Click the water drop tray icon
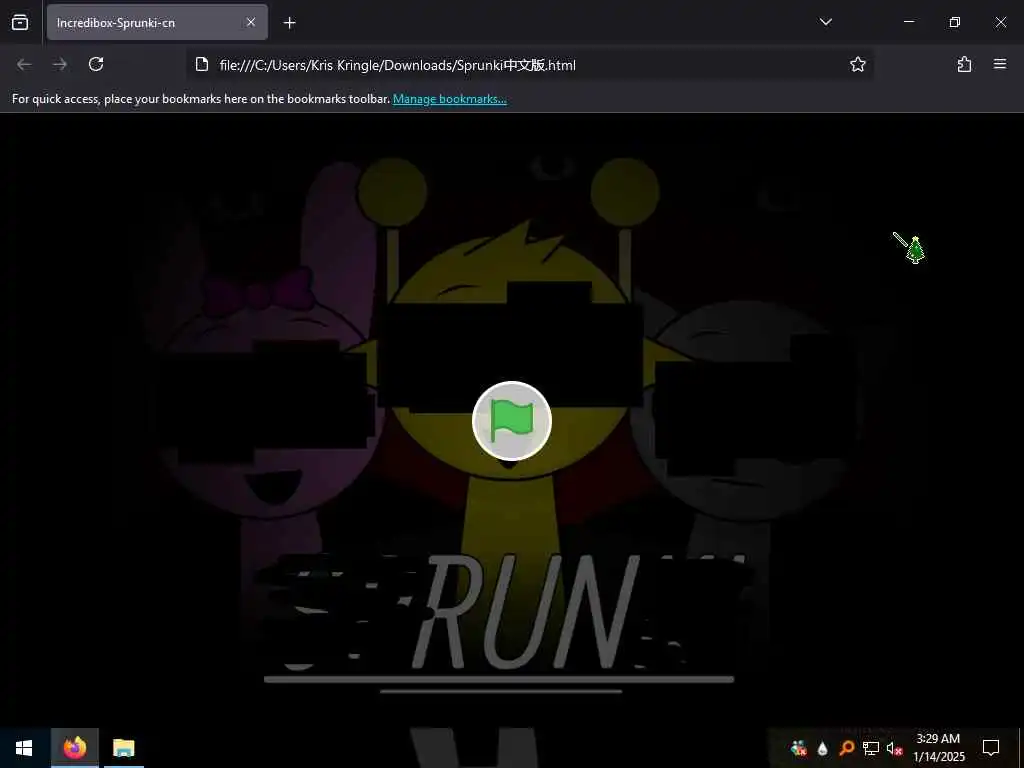 (822, 748)
